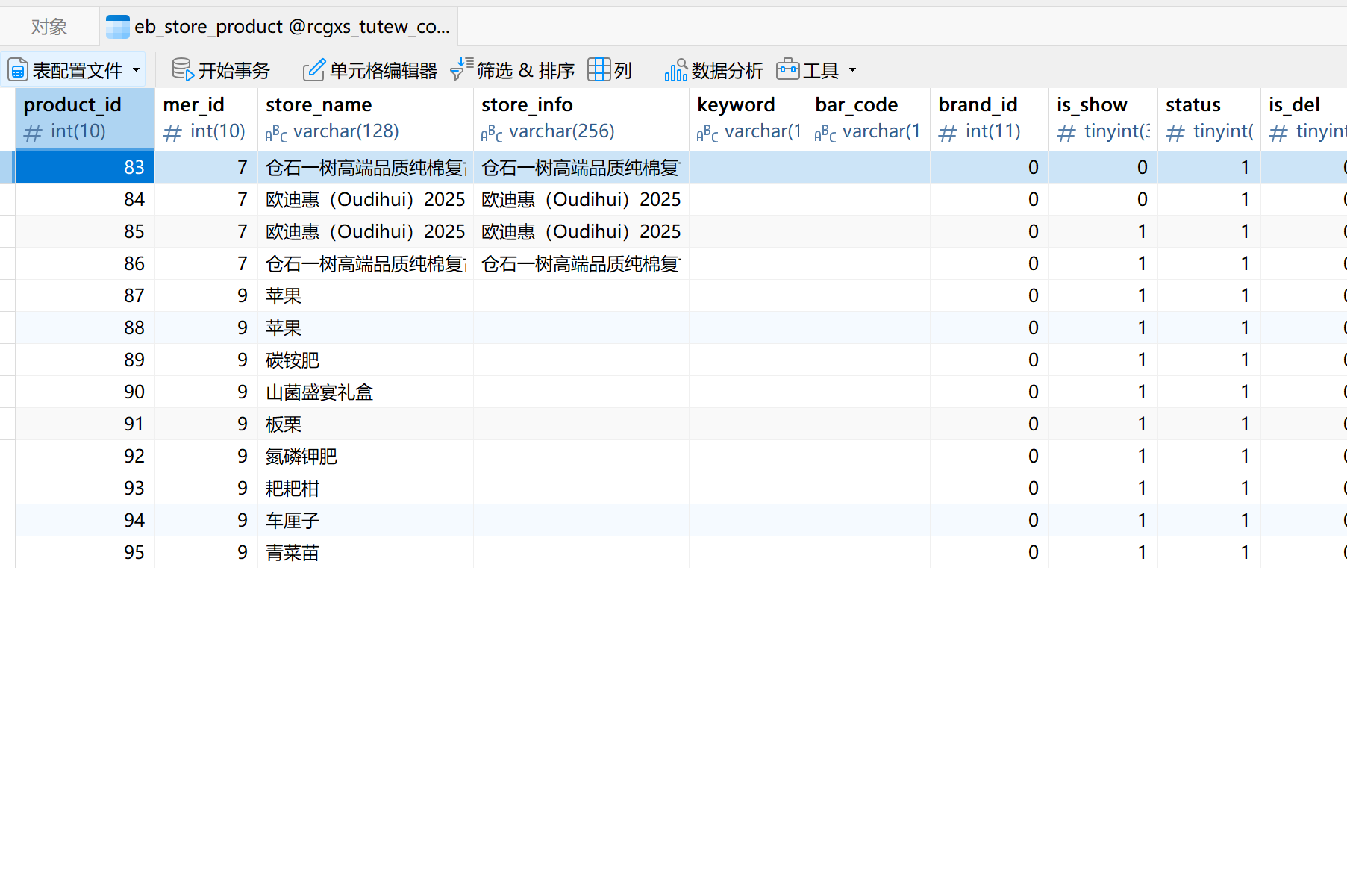Screen dimensions: 1347x896
Task: Click the table profile icon
Action: (18, 70)
